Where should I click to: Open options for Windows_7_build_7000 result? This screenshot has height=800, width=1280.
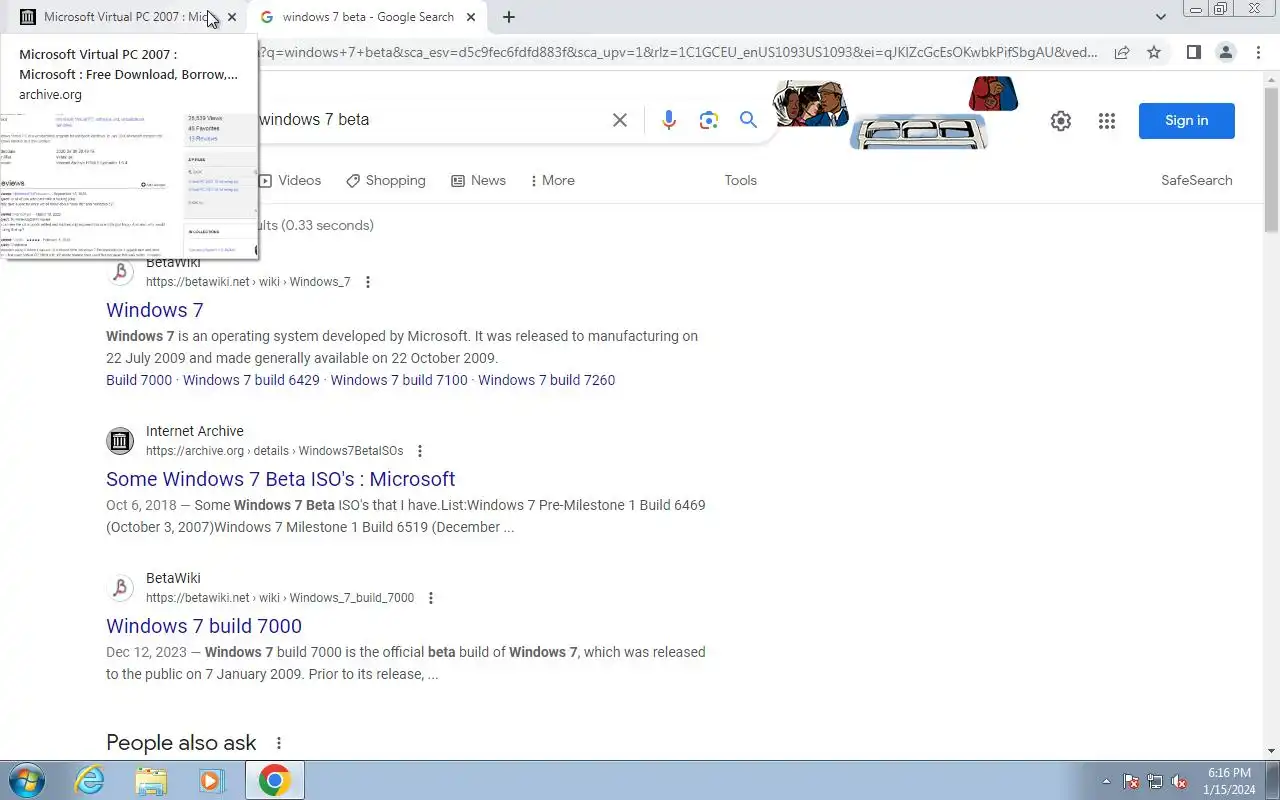point(431,598)
